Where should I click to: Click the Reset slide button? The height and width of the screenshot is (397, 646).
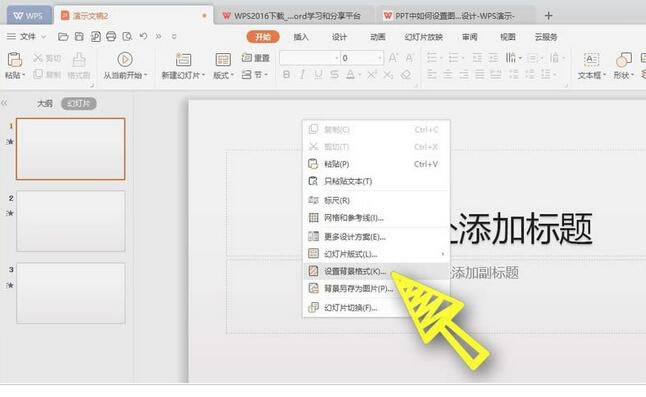click(255, 58)
